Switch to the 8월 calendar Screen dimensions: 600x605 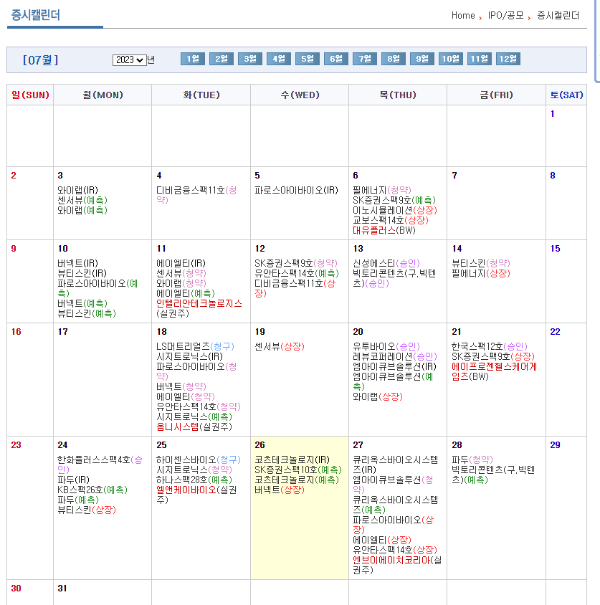coord(393,59)
